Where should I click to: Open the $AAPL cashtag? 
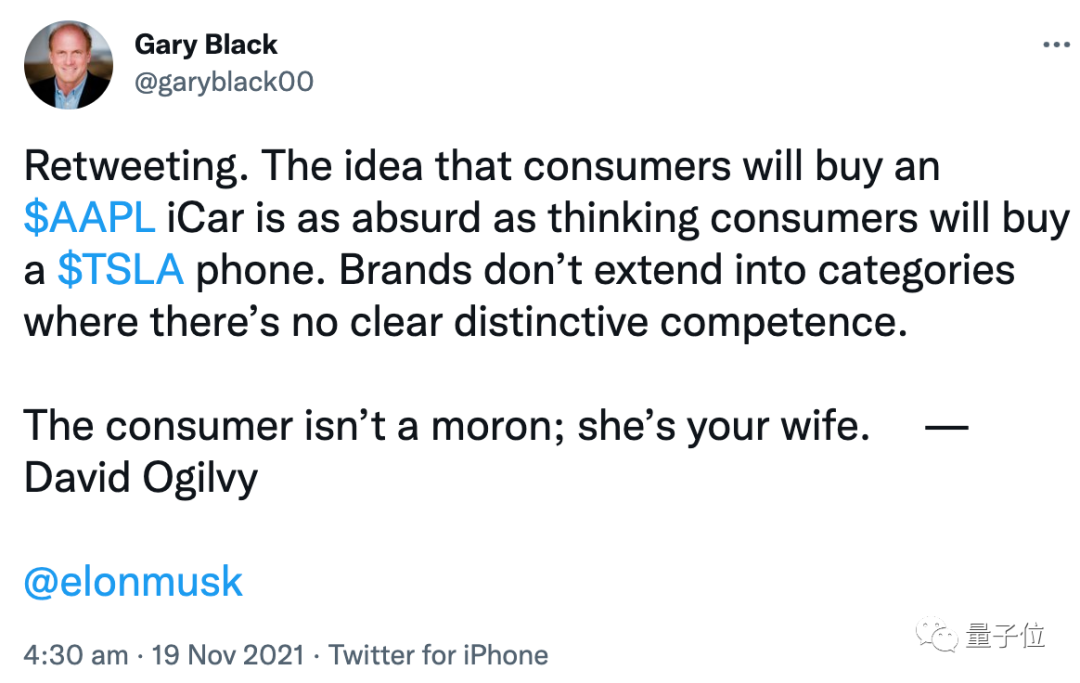tap(88, 218)
